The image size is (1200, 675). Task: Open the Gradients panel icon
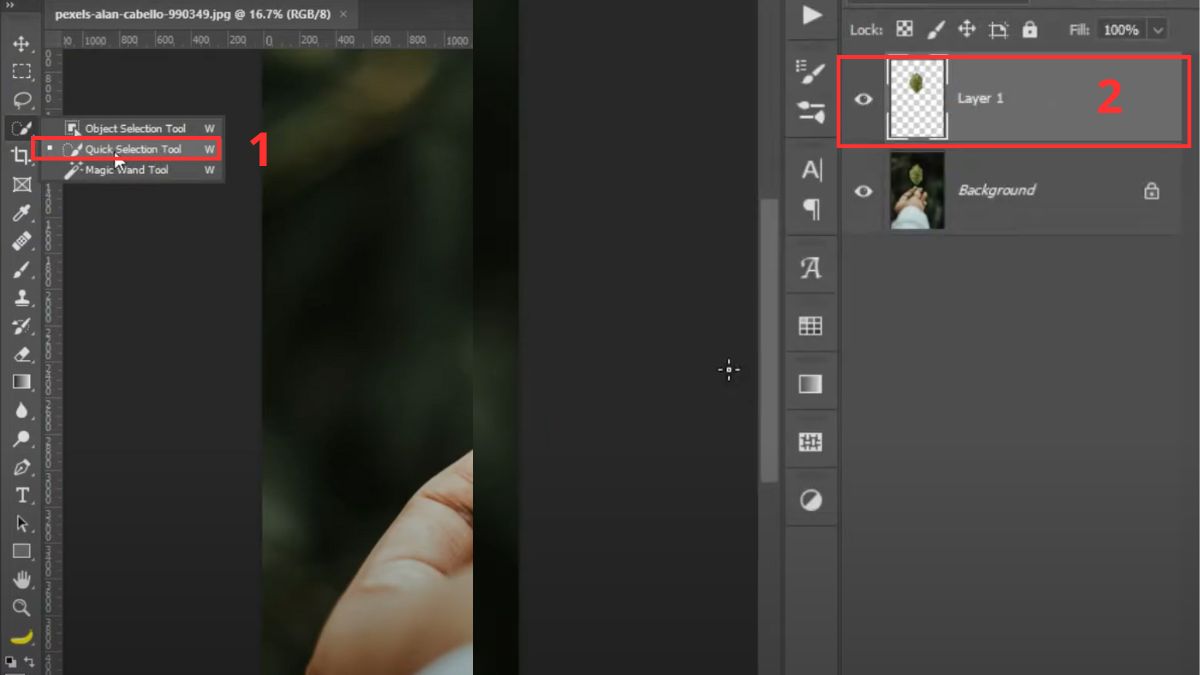point(811,383)
